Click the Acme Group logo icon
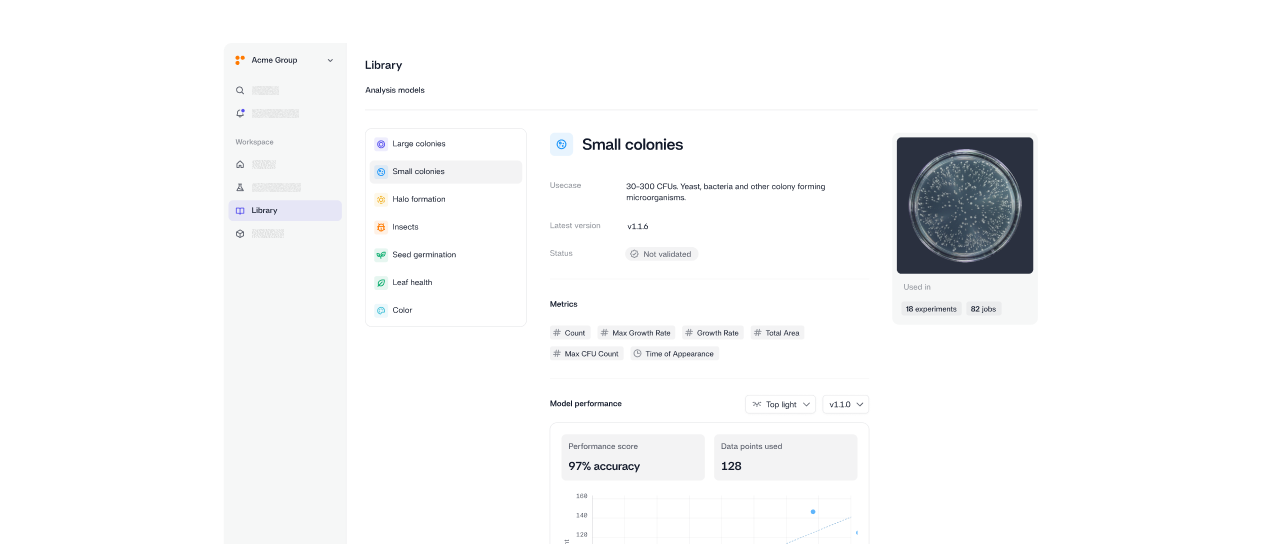 [x=240, y=60]
